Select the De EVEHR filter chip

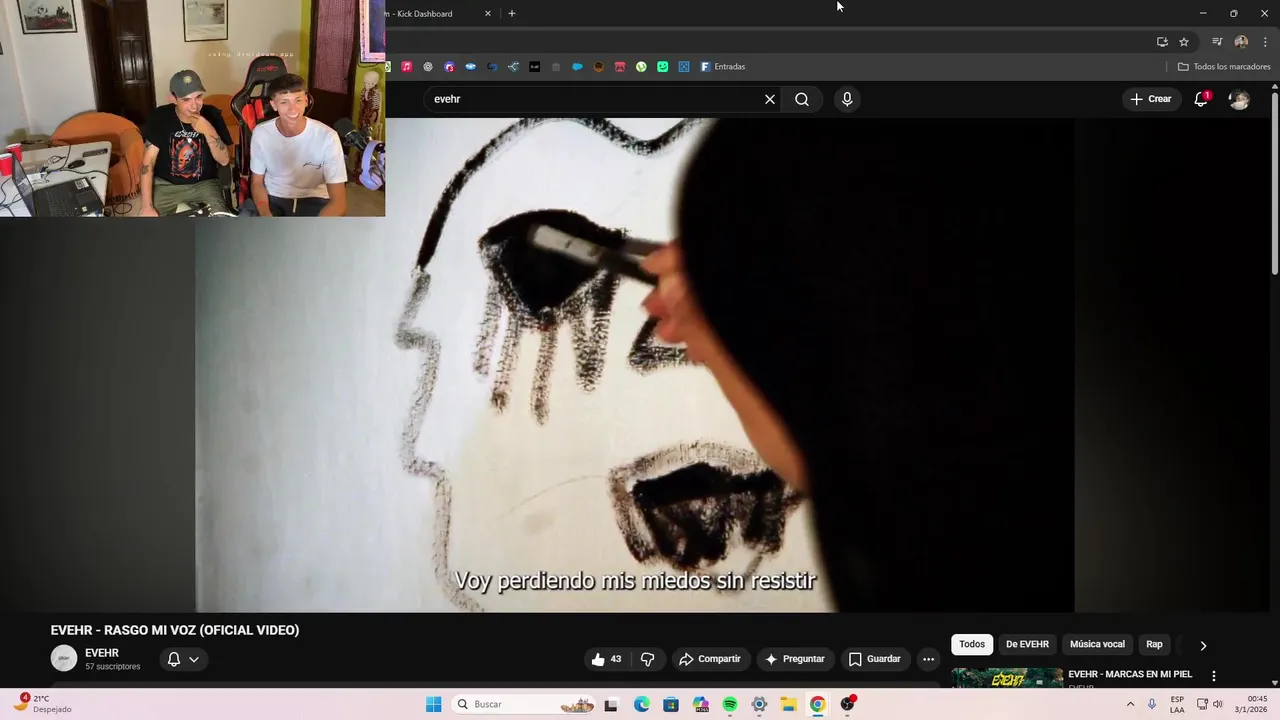pos(1027,645)
